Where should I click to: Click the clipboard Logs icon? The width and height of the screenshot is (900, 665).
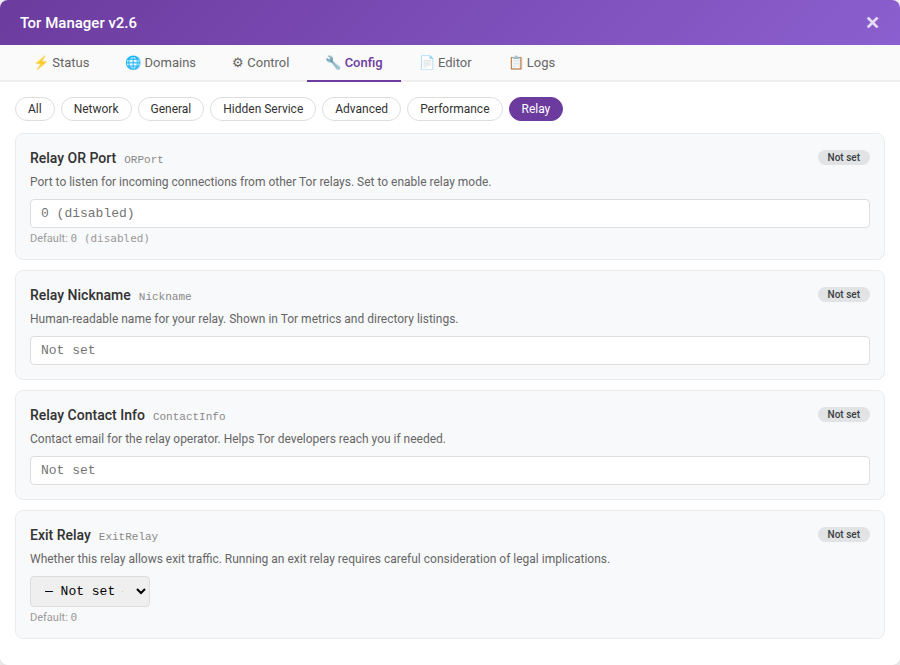515,63
